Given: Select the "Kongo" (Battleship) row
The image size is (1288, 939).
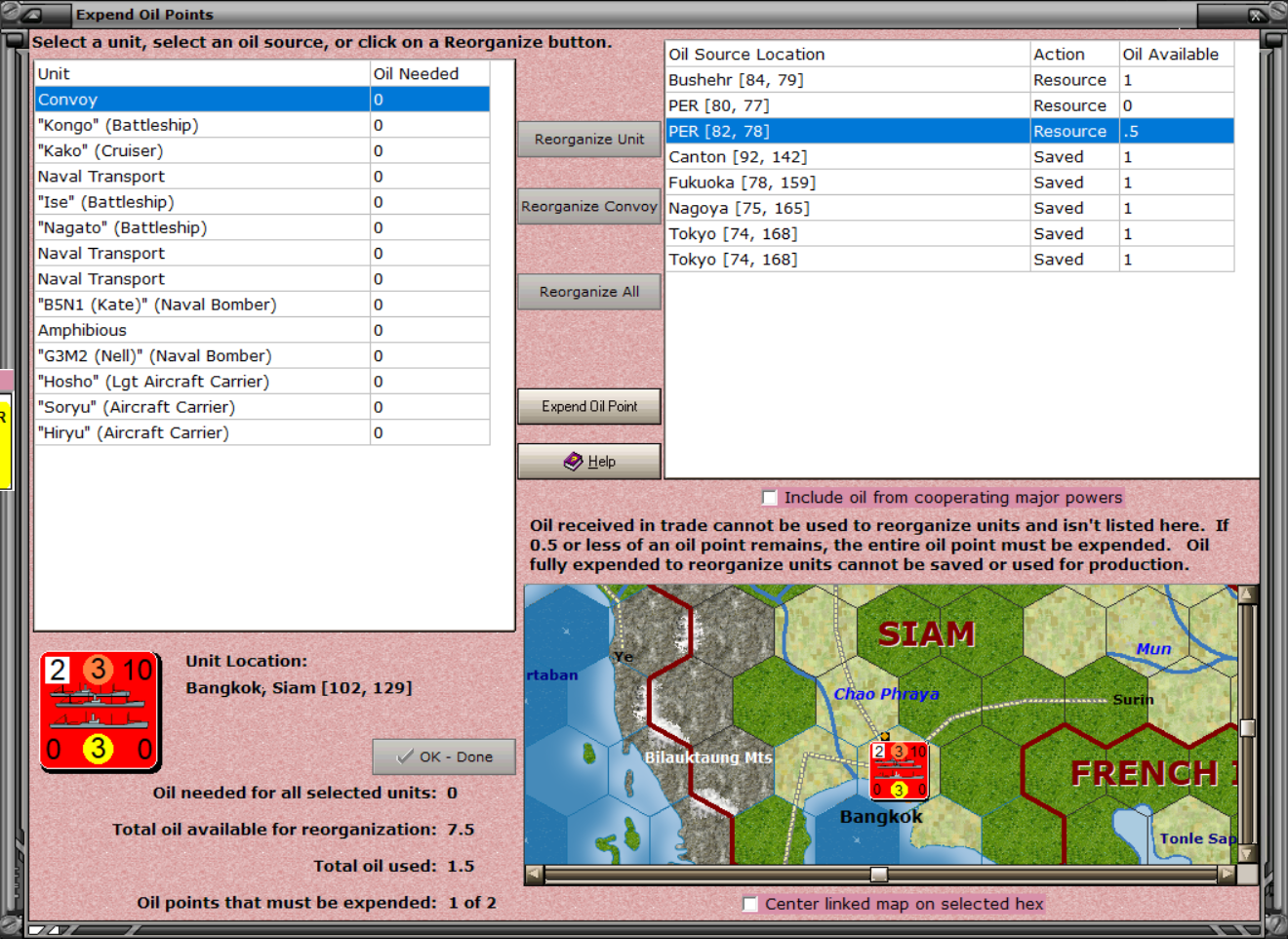Looking at the screenshot, I should [x=262, y=125].
